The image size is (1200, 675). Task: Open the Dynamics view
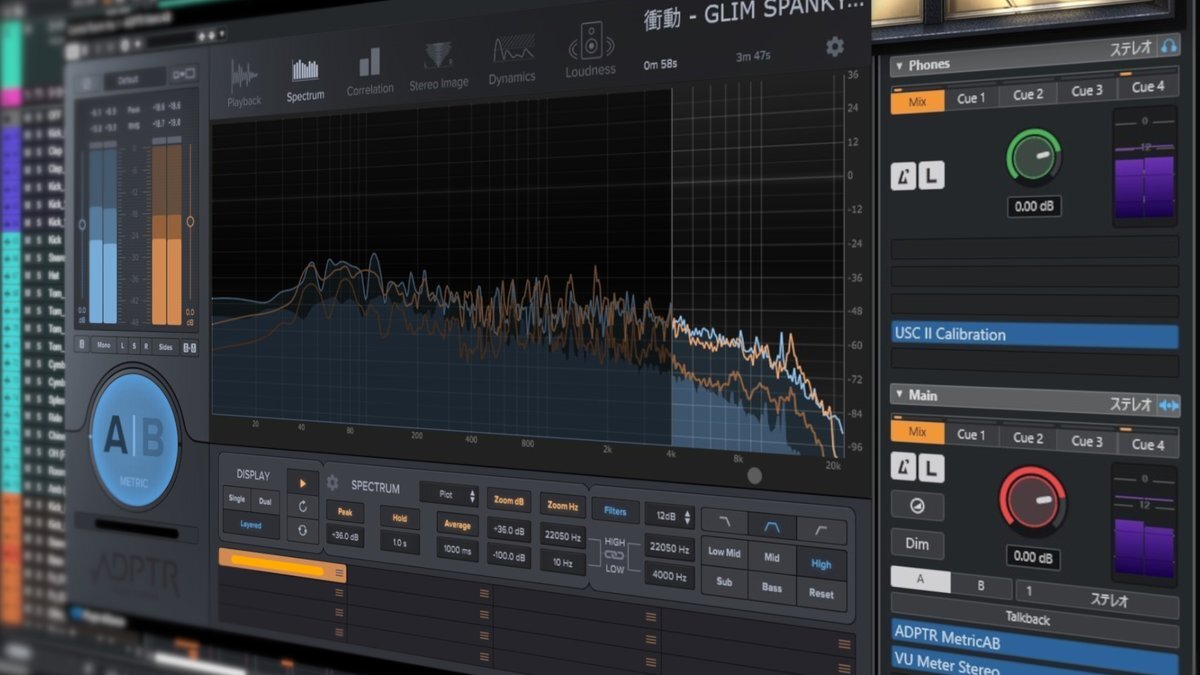(512, 61)
